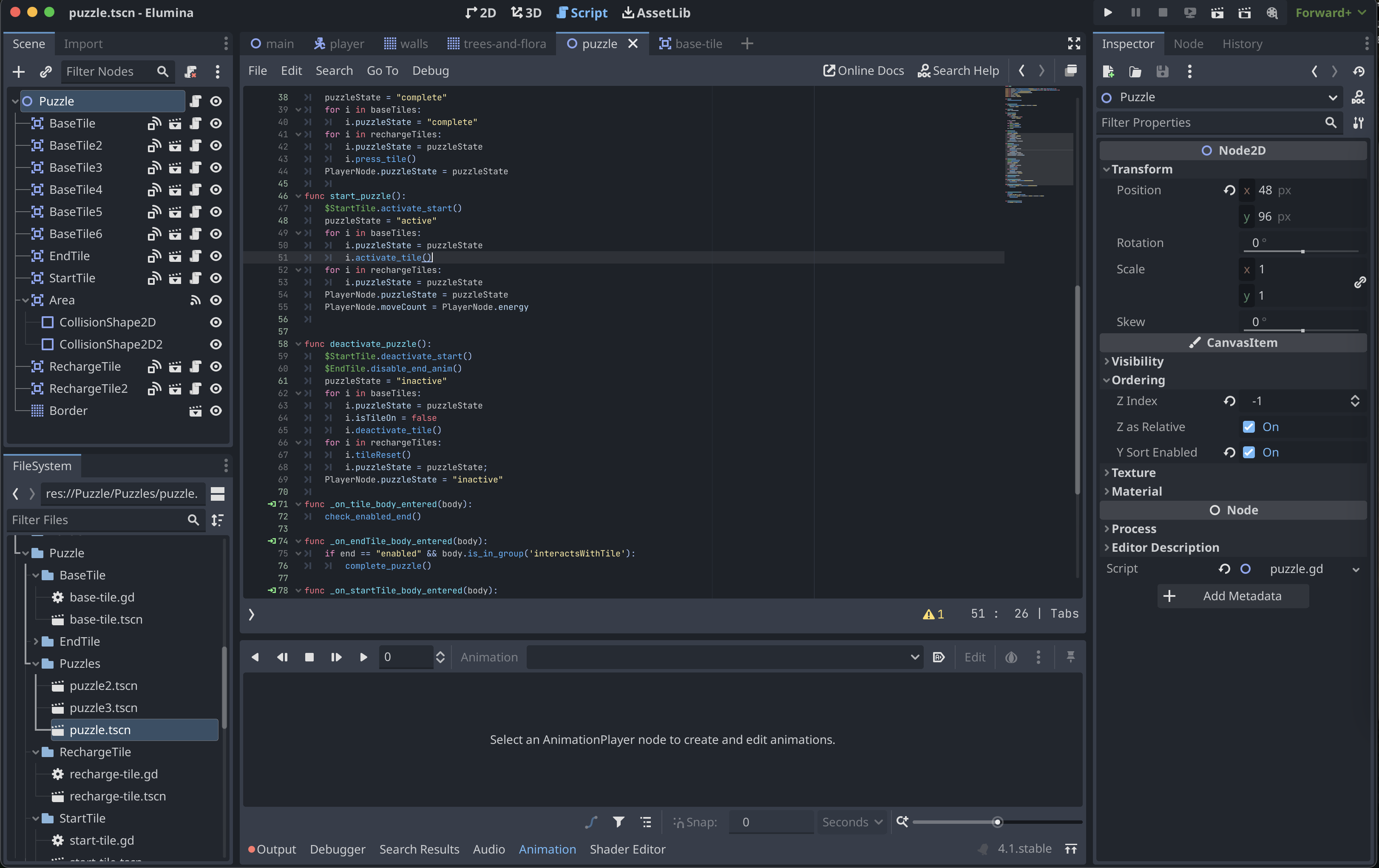Click the animation autoplay icon
Screen dimensions: 1379x868
pos(939,657)
